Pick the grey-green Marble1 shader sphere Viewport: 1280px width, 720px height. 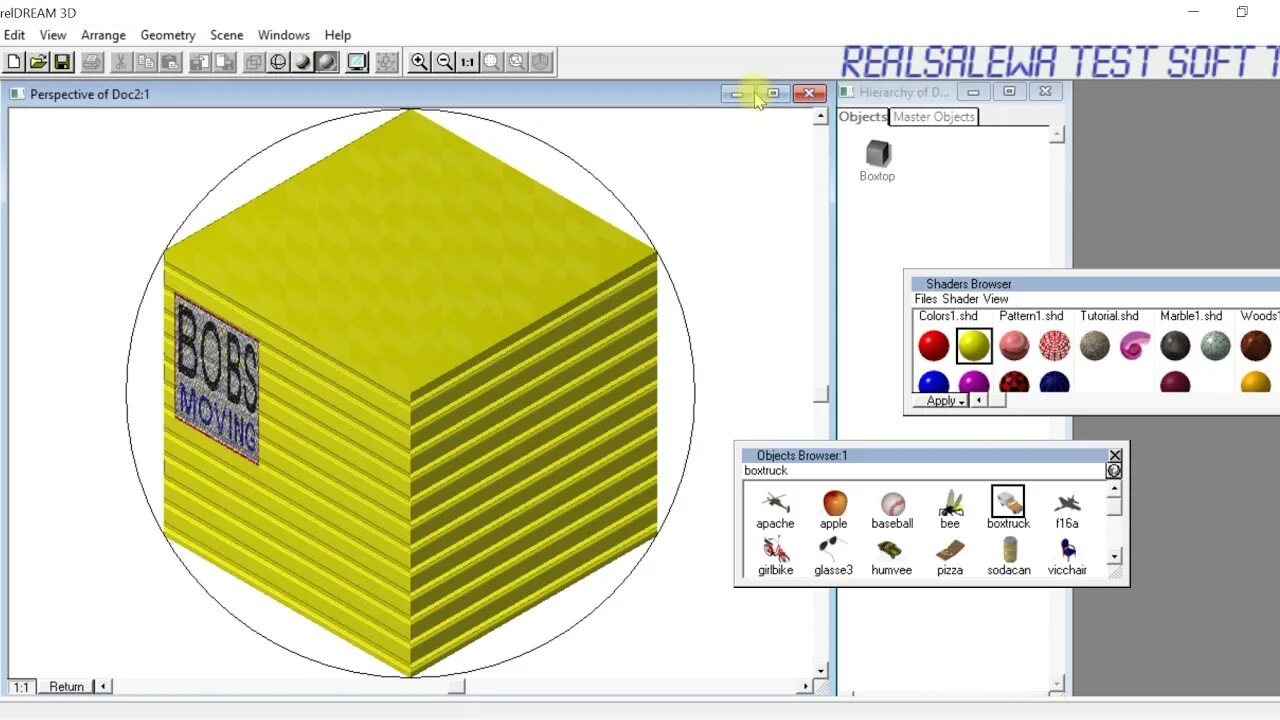click(x=1215, y=346)
